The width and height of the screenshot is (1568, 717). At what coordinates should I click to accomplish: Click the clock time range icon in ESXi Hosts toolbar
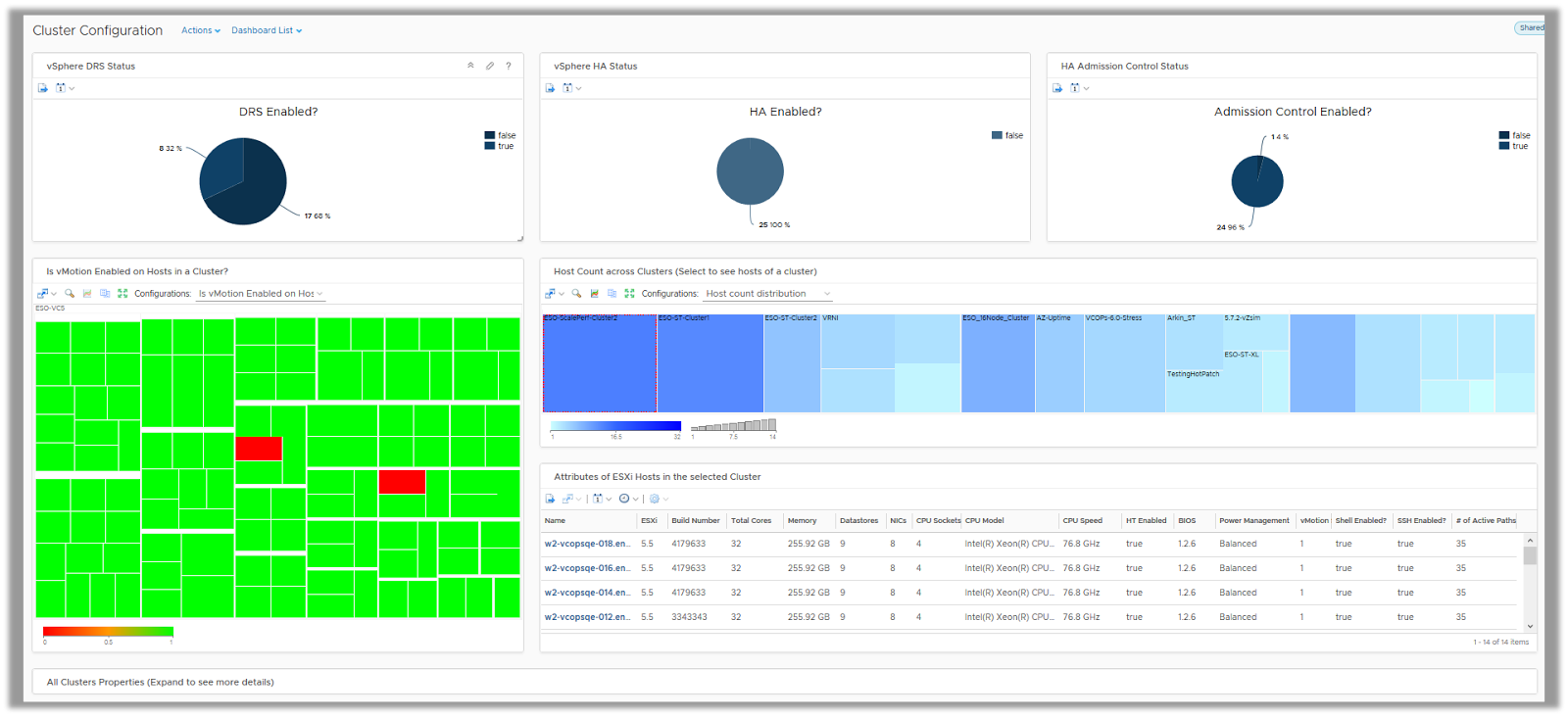coord(624,499)
